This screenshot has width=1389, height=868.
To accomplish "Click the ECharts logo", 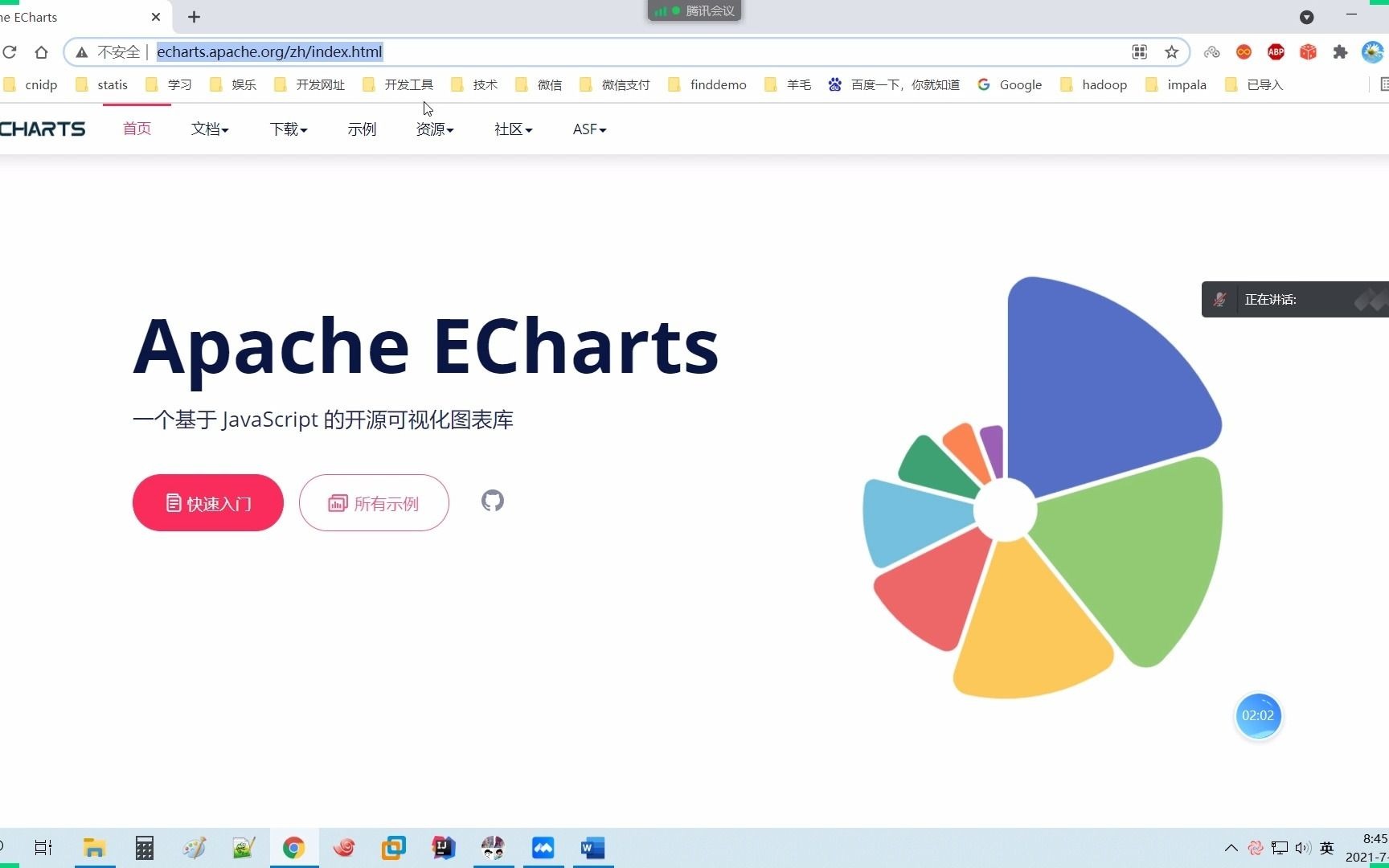I will (42, 129).
